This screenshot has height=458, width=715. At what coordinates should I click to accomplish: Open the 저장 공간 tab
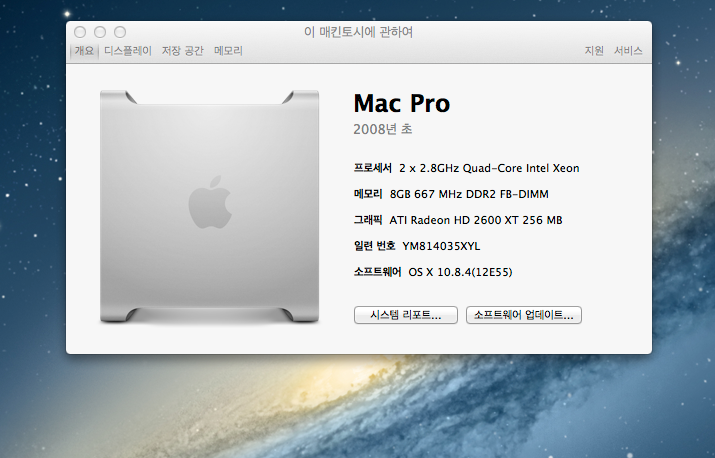[182, 51]
